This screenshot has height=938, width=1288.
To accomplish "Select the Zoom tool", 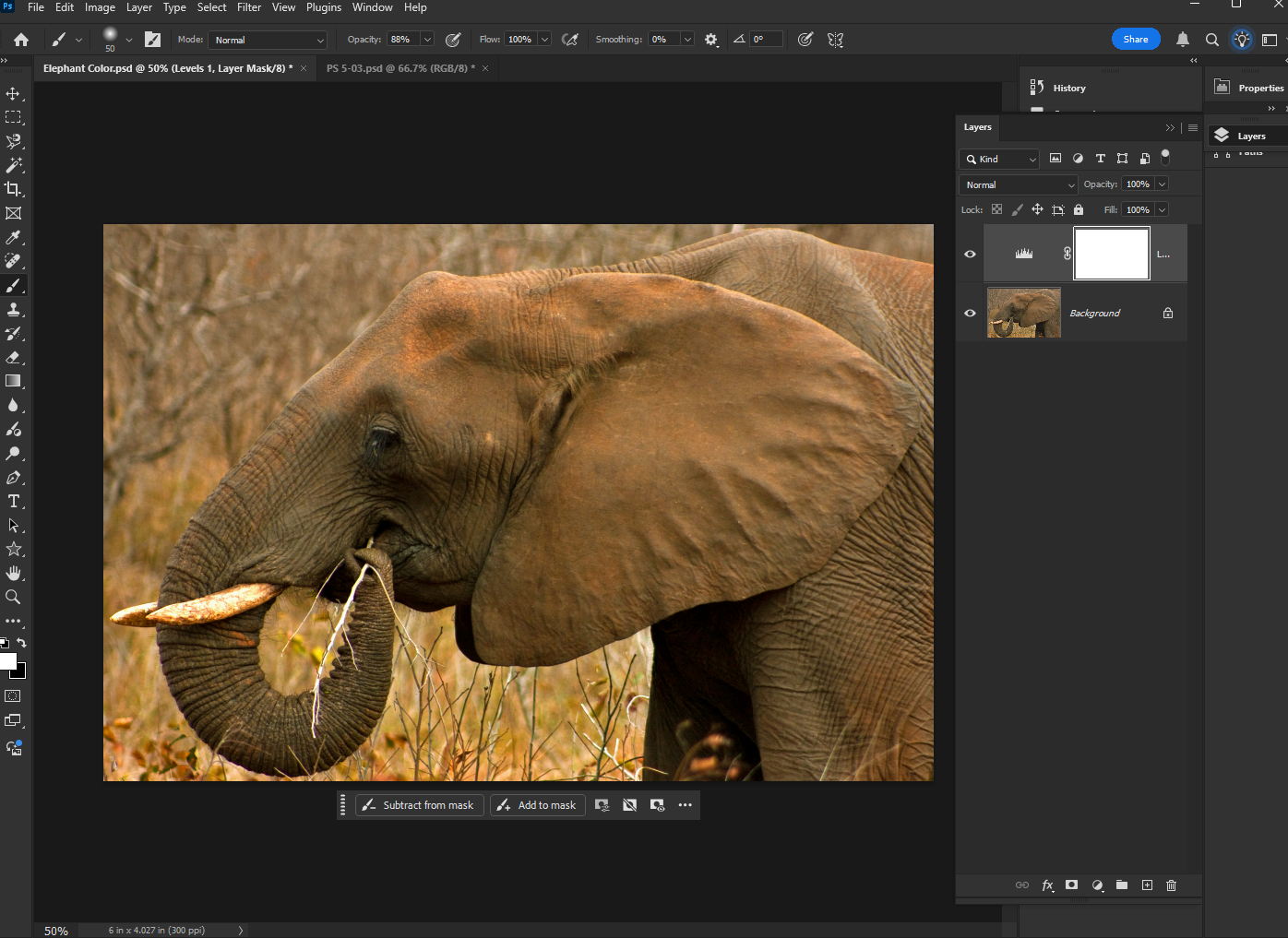I will [x=13, y=598].
